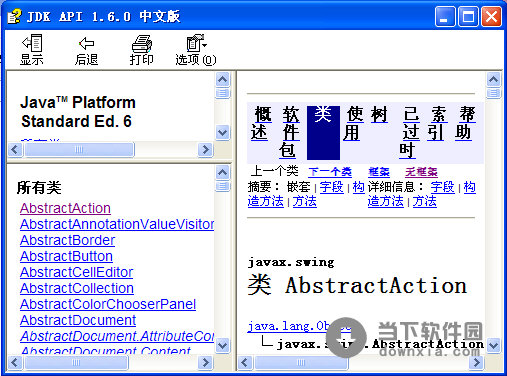Open the 选项 (Options) toolbar menu

click(196, 49)
